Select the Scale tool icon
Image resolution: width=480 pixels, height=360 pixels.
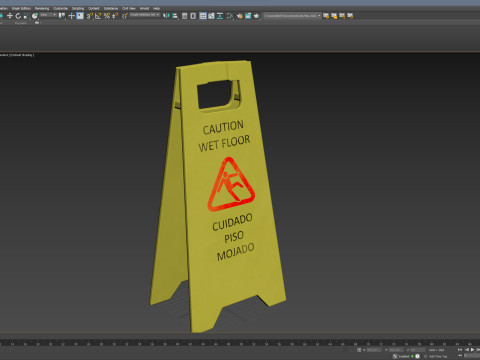point(26,16)
